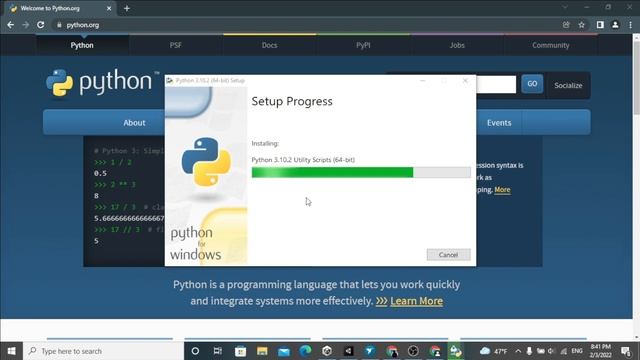This screenshot has width=640, height=360.
Task: Click the Setup dialog title bar icon
Action: [170, 80]
